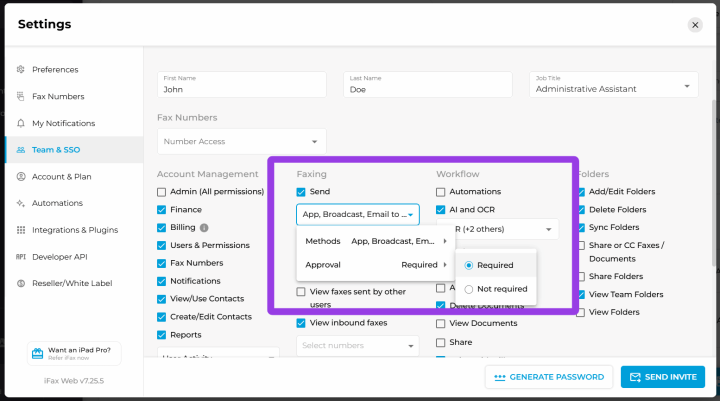
Task: Click the Developer API icon
Action: pyautogui.click(x=21, y=257)
